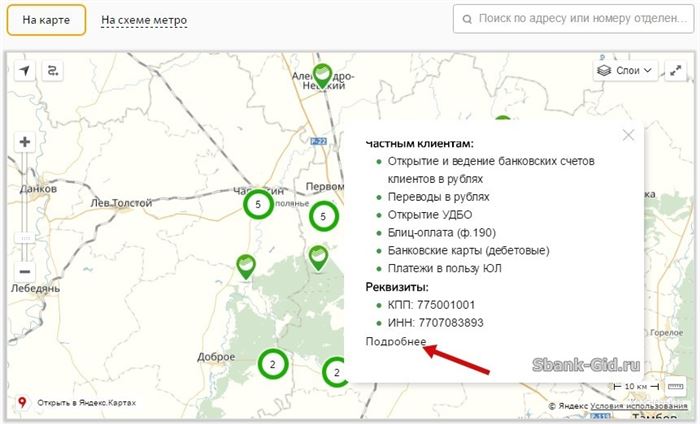Switch to the «На карте» tab
The image size is (700, 424).
(46, 20)
